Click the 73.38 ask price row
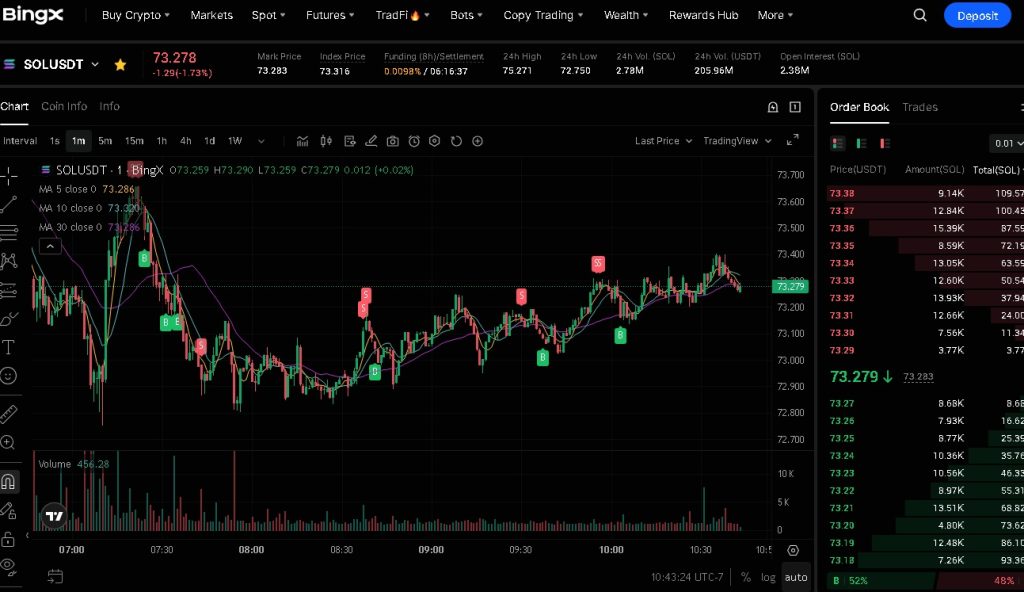 [926, 193]
